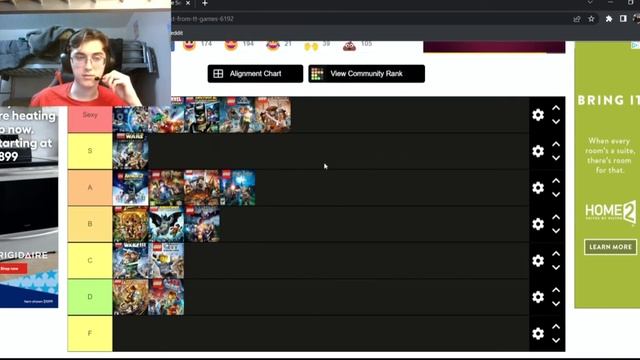Click share icon in address bar
Image resolution: width=640 pixels, height=360 pixels.
(x=577, y=19)
